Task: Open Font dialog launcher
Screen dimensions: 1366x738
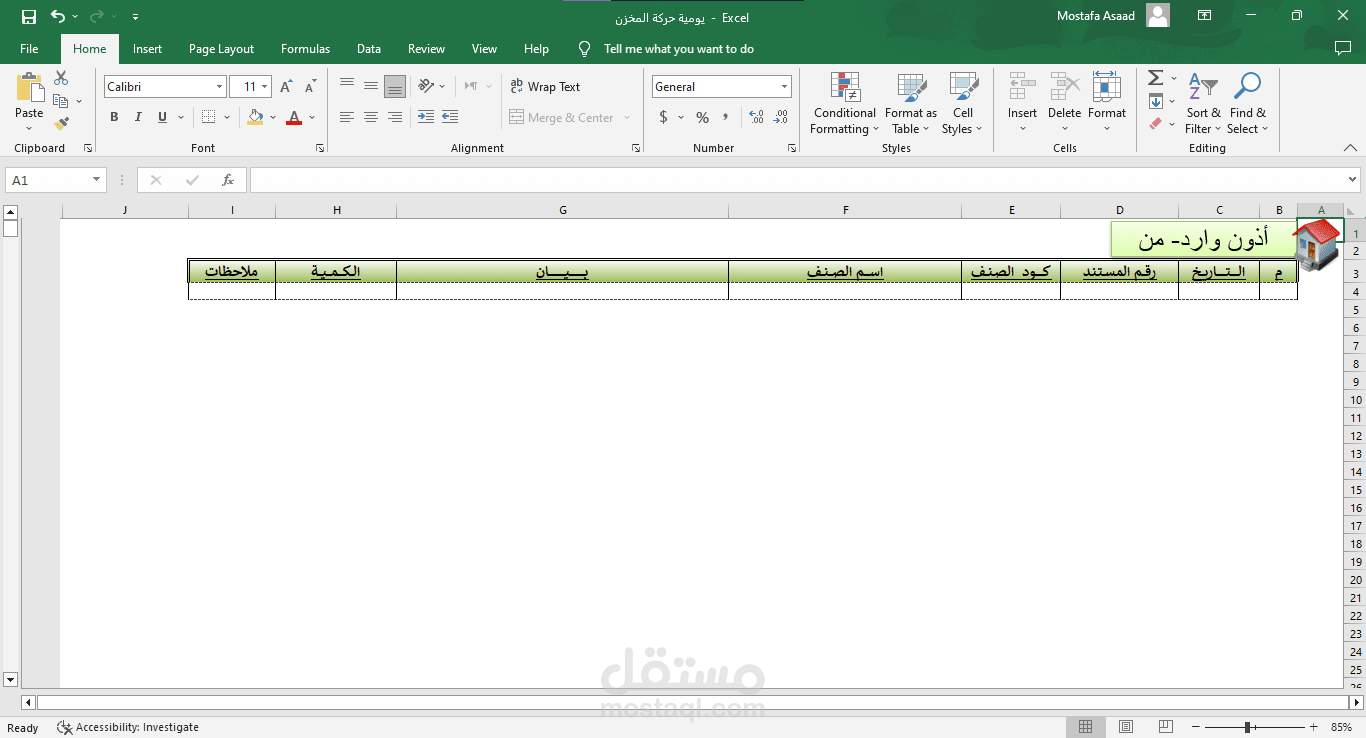Action: [x=320, y=148]
